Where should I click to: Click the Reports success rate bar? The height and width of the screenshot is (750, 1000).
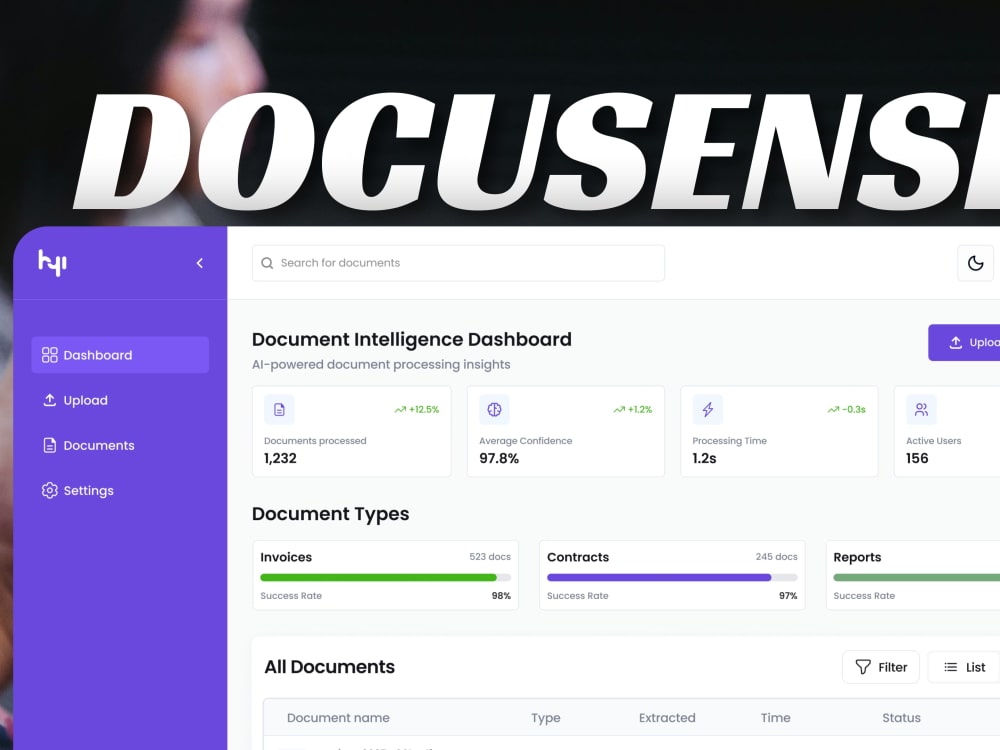916,577
